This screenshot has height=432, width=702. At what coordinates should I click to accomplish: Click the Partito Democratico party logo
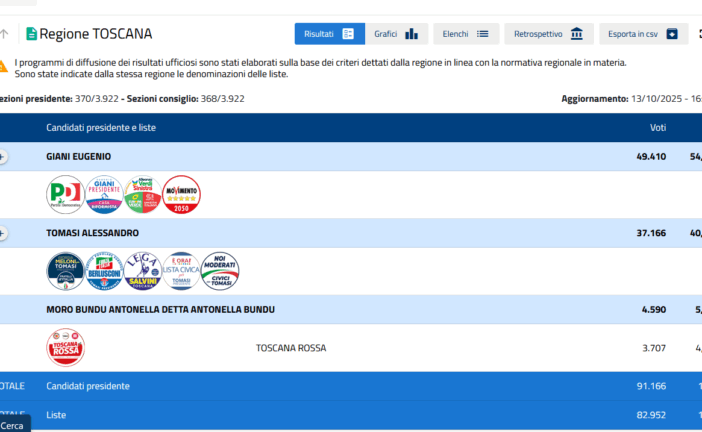(66, 194)
